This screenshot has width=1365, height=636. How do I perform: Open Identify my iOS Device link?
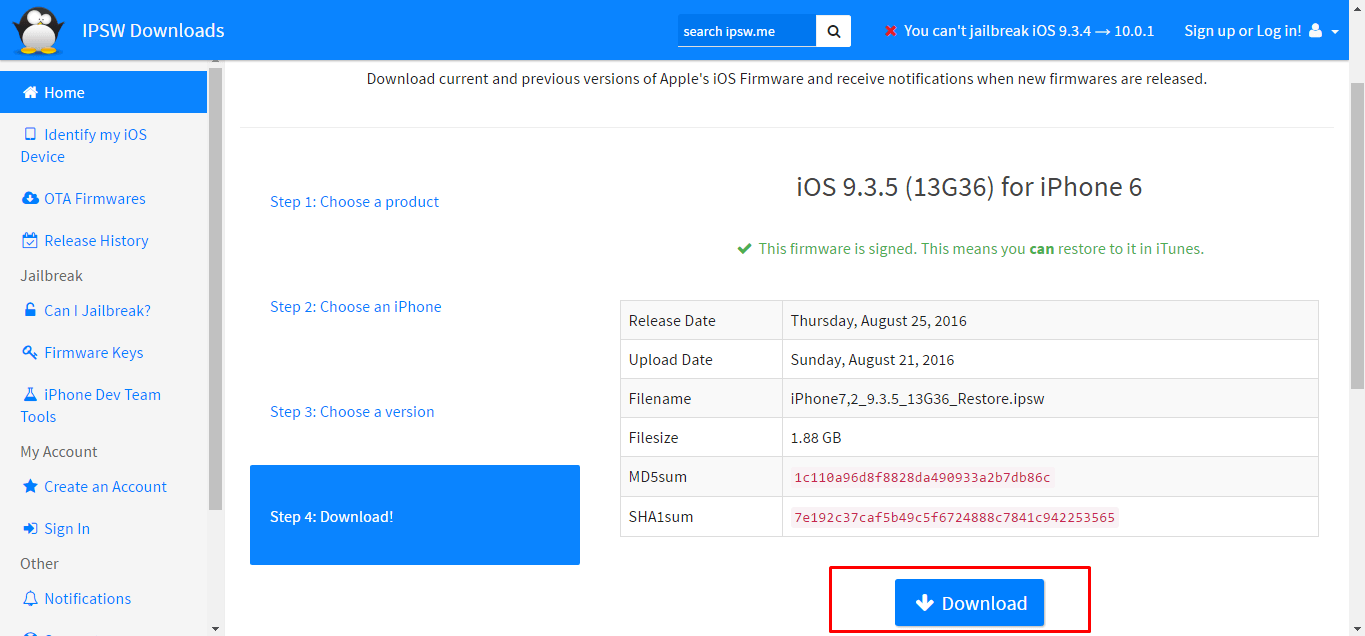click(x=84, y=145)
